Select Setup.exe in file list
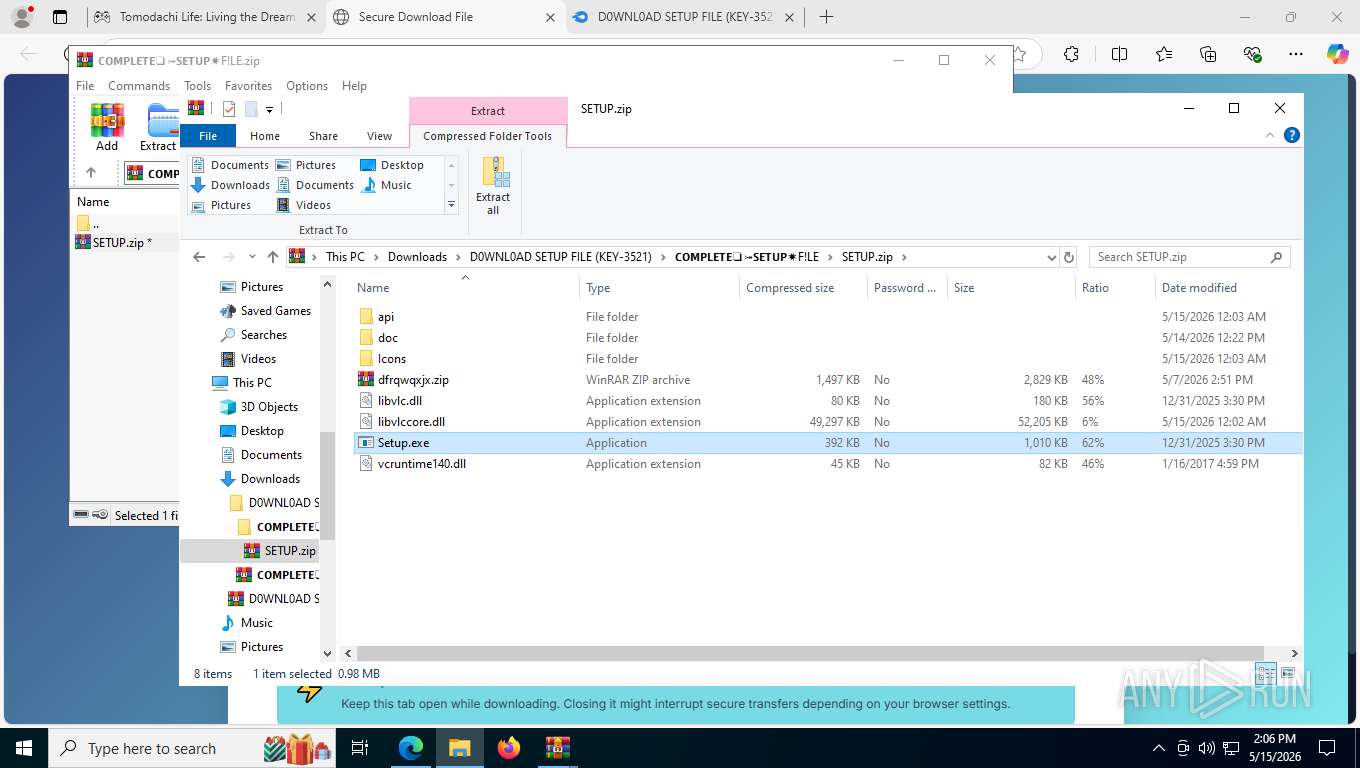This screenshot has height=768, width=1360. pyautogui.click(x=828, y=443)
